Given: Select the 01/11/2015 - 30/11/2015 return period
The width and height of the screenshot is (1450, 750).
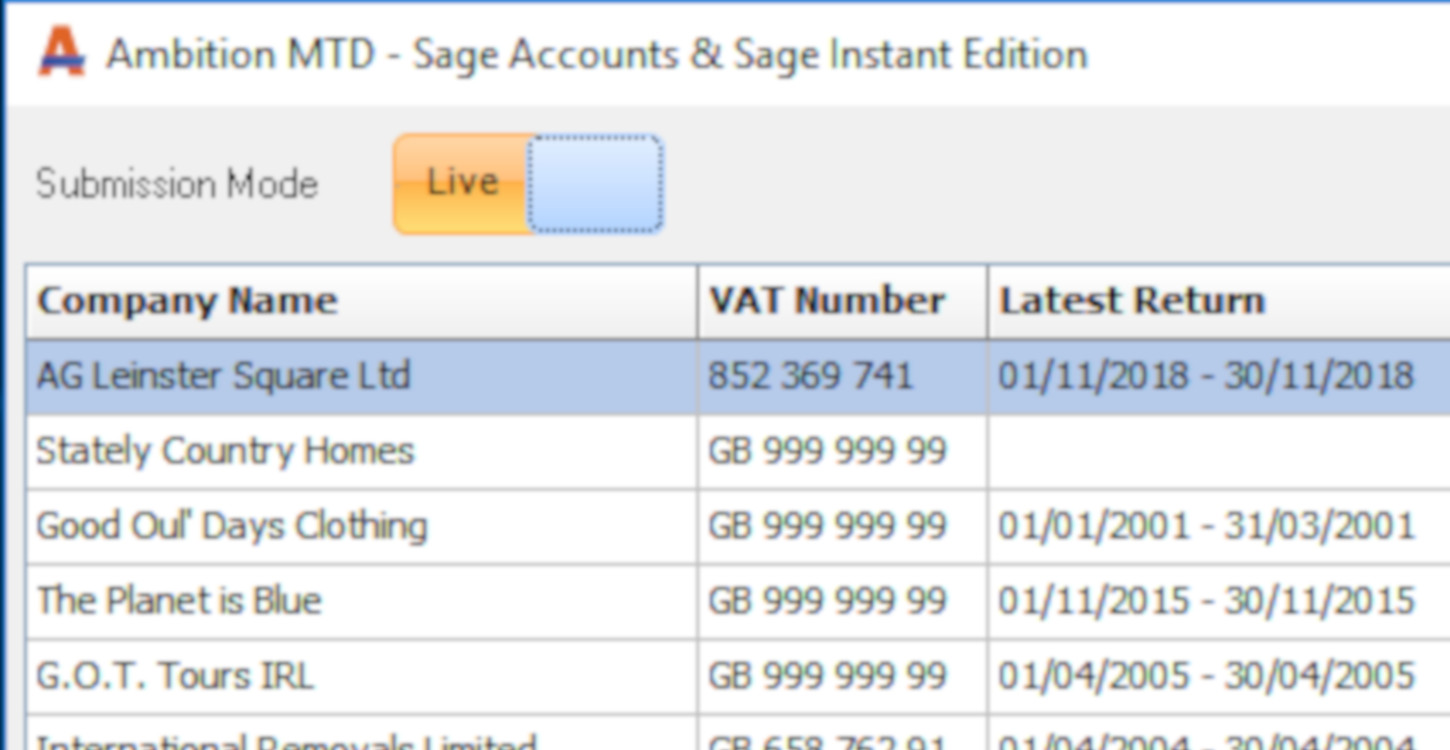Looking at the screenshot, I should coord(1206,601).
